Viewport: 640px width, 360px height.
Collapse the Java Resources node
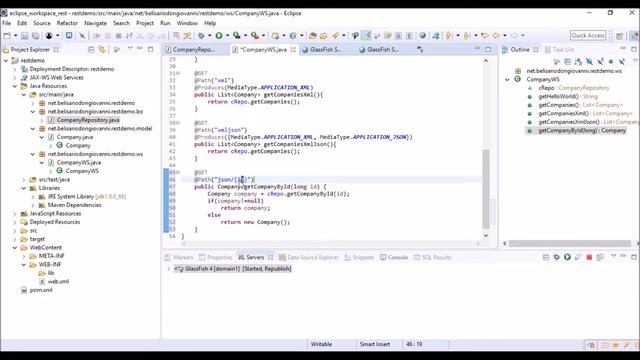click(x=15, y=86)
